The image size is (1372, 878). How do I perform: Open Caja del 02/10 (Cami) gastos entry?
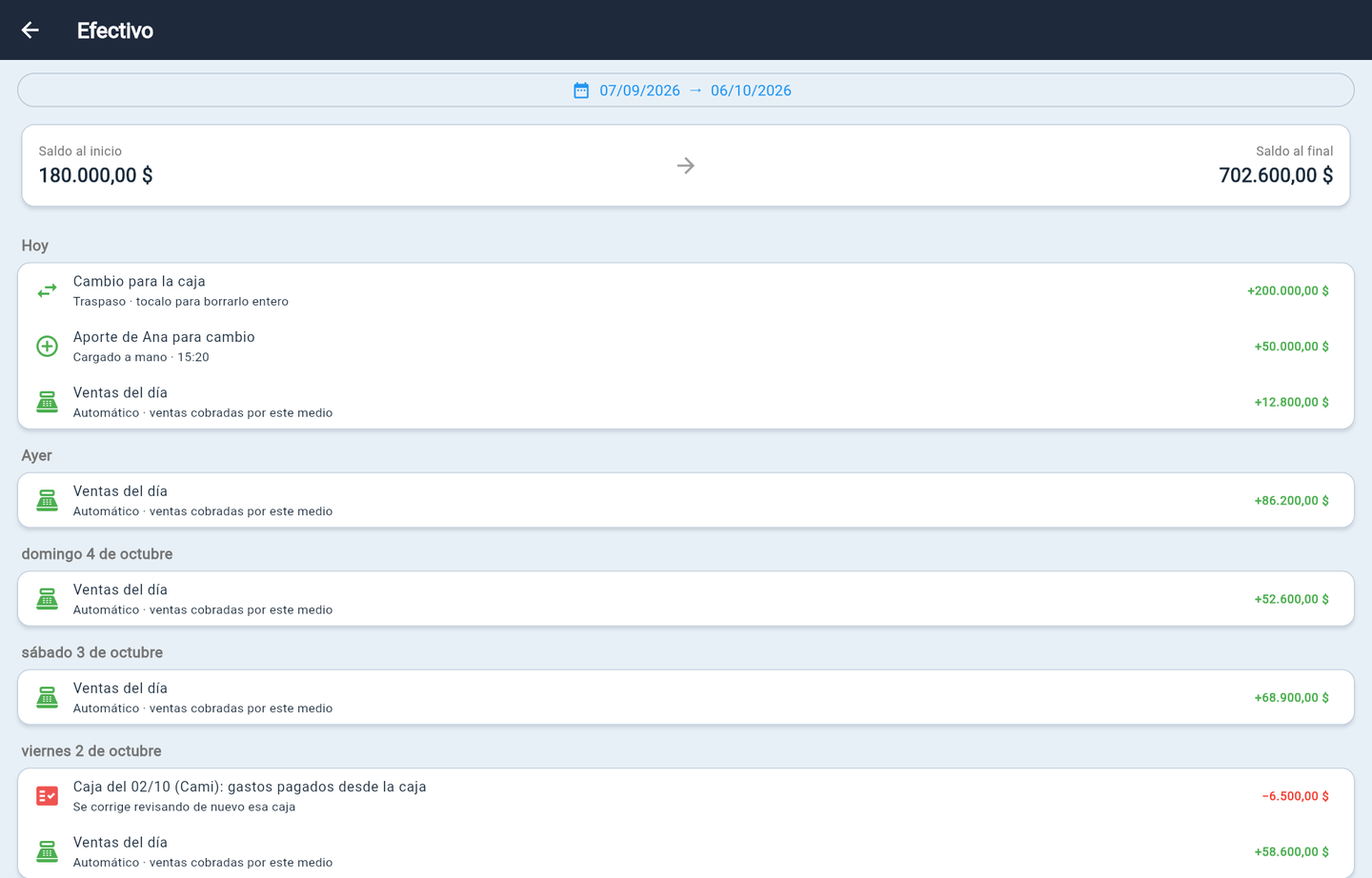686,796
